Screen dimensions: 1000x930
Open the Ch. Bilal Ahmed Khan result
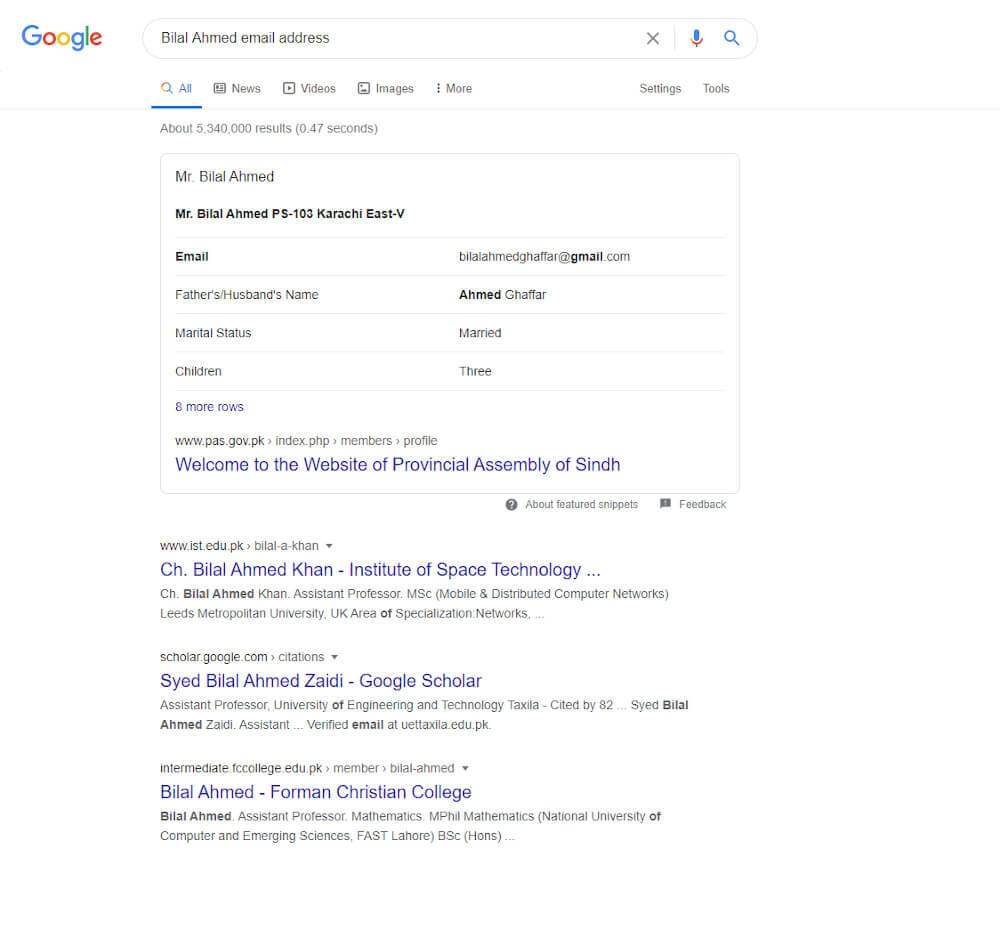pos(380,570)
